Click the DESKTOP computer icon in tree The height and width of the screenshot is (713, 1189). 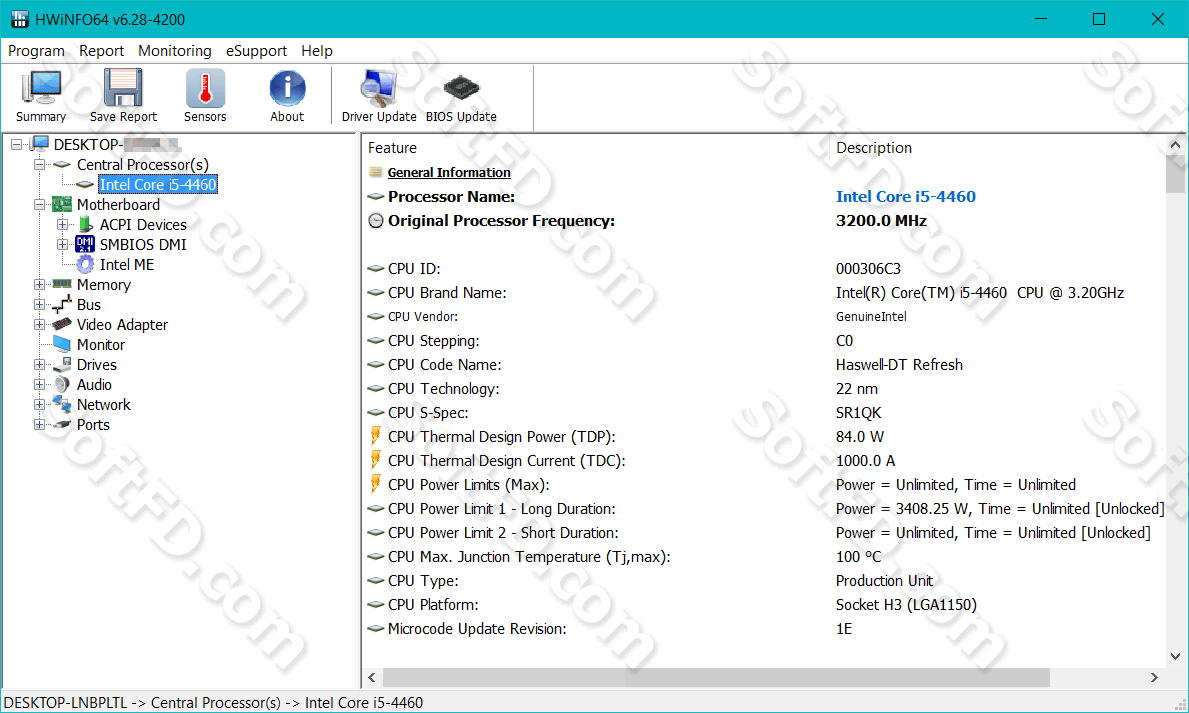[x=40, y=144]
